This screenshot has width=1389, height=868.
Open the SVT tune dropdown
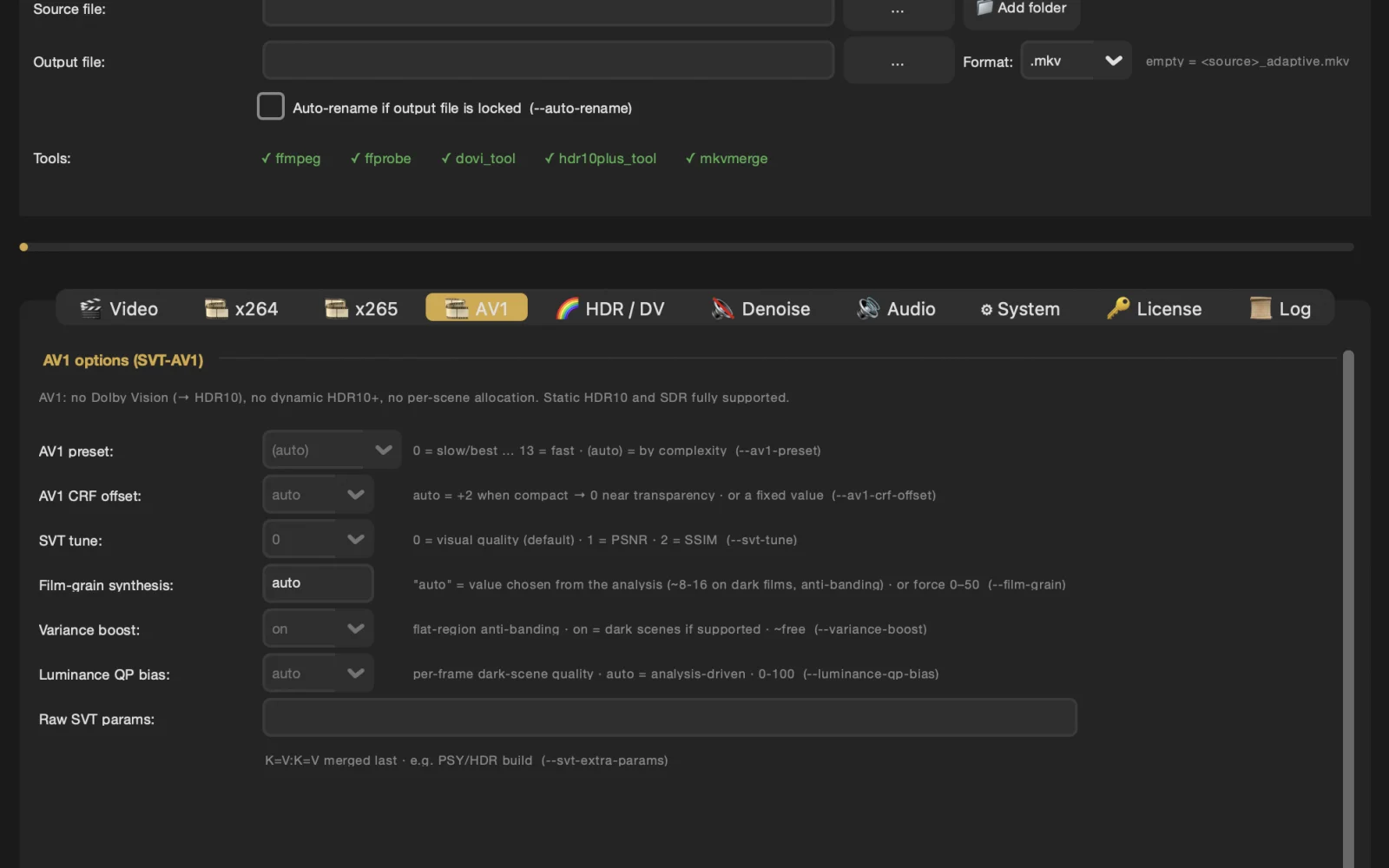(318, 539)
